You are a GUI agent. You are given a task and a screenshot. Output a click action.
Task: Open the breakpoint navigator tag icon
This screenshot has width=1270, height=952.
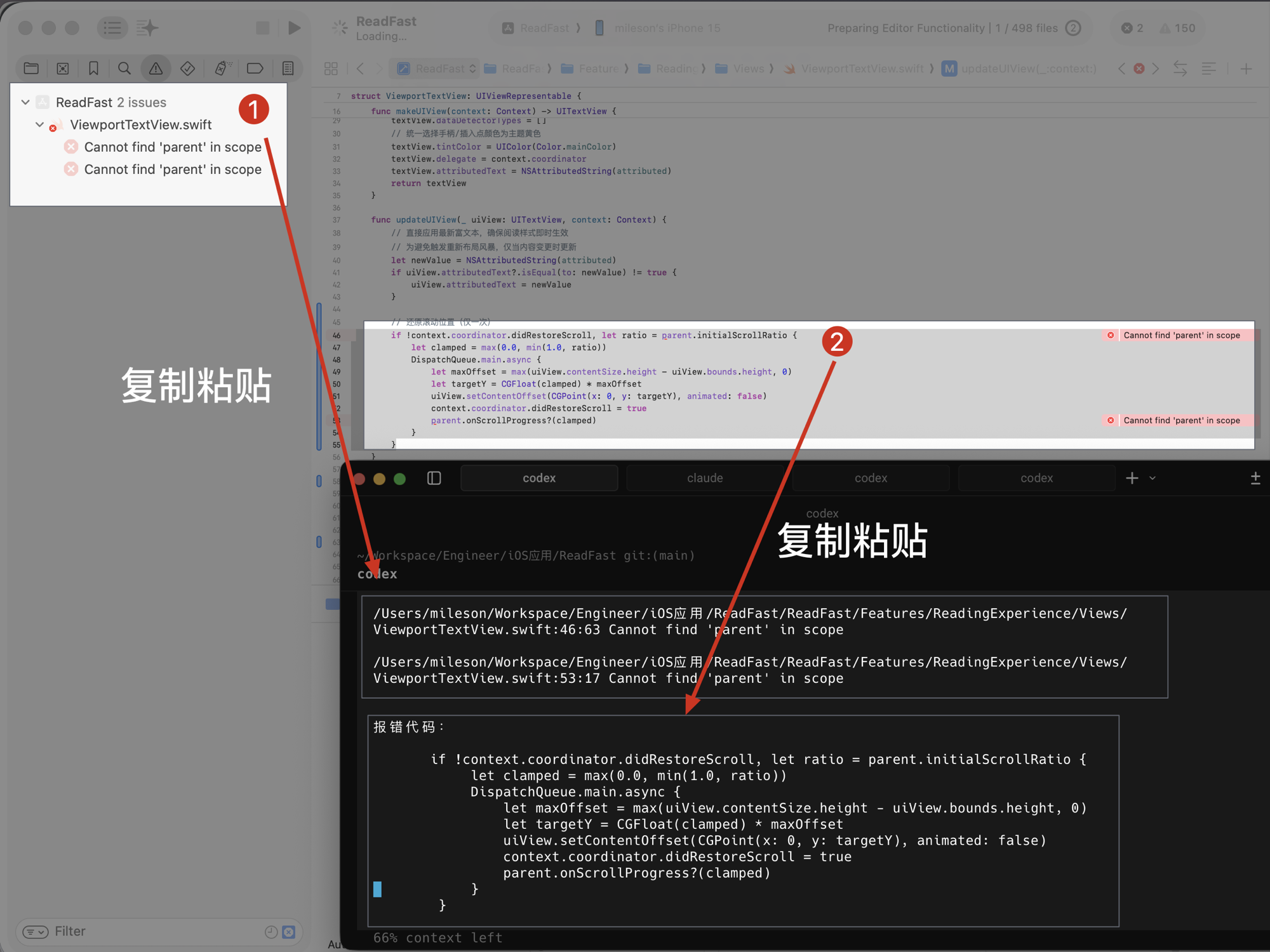[x=255, y=68]
